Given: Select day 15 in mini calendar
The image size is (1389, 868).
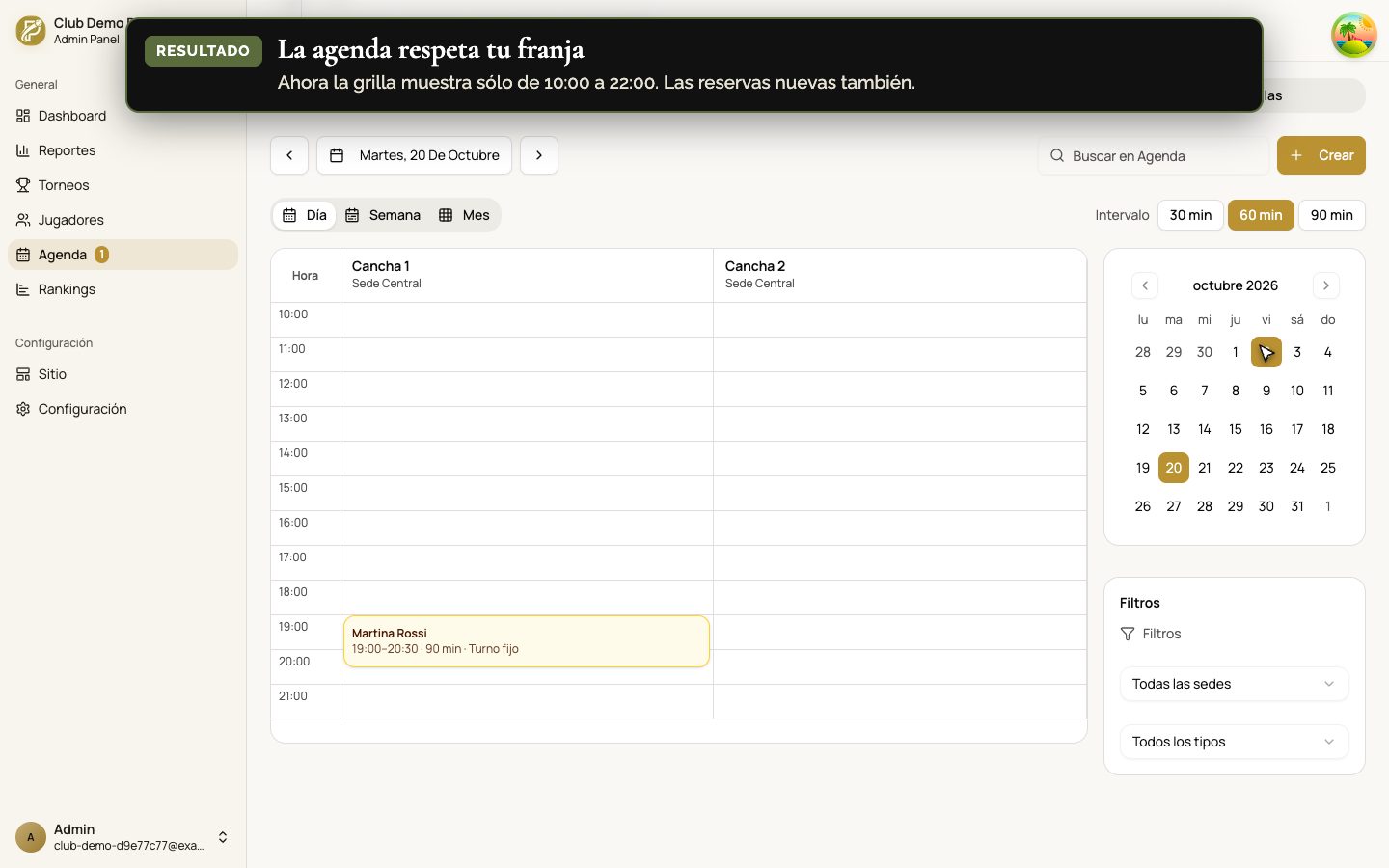Looking at the screenshot, I should tap(1236, 429).
